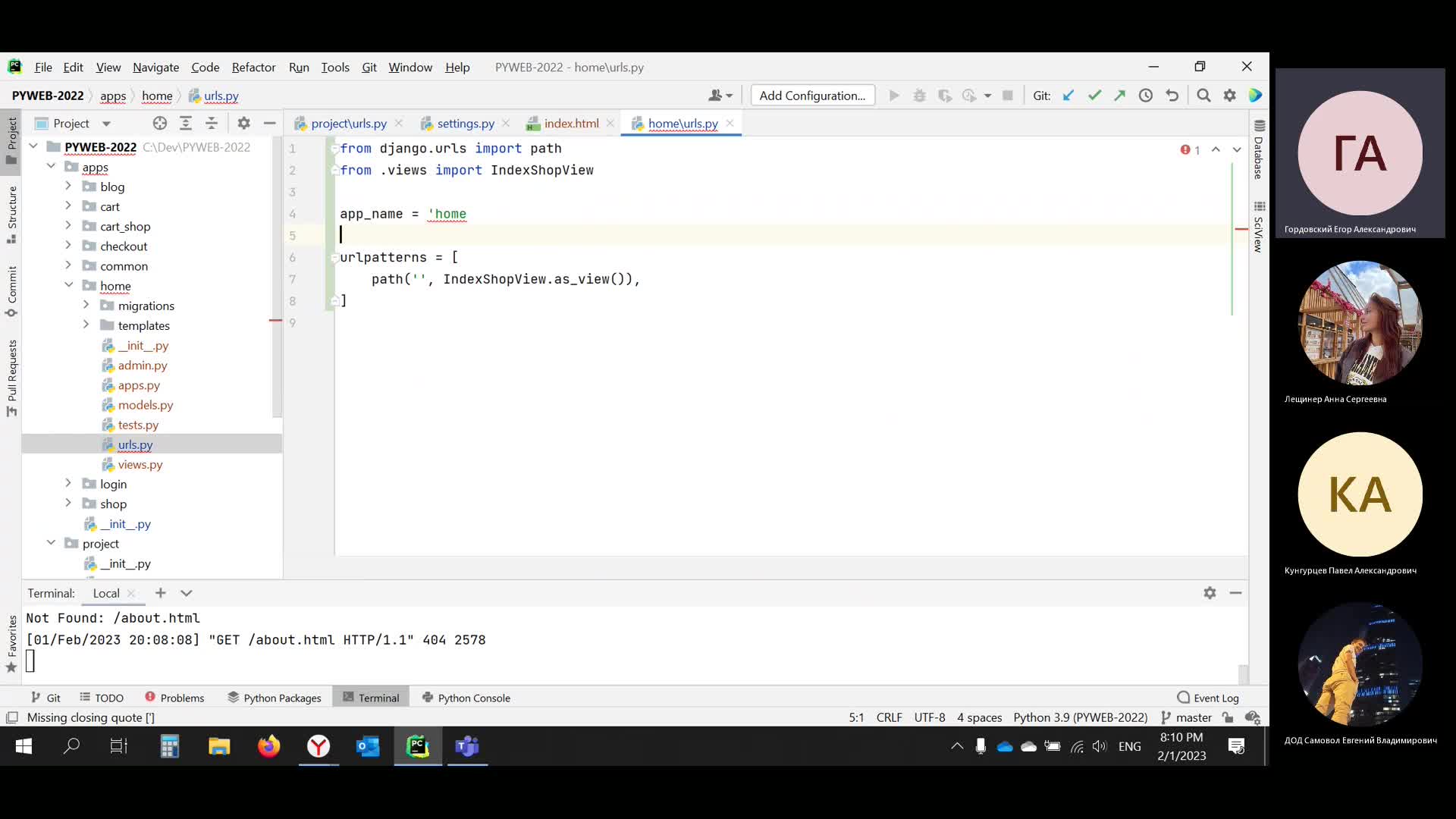This screenshot has height=819, width=1456.
Task: Switch to project\urls.py editor tab
Action: [348, 123]
